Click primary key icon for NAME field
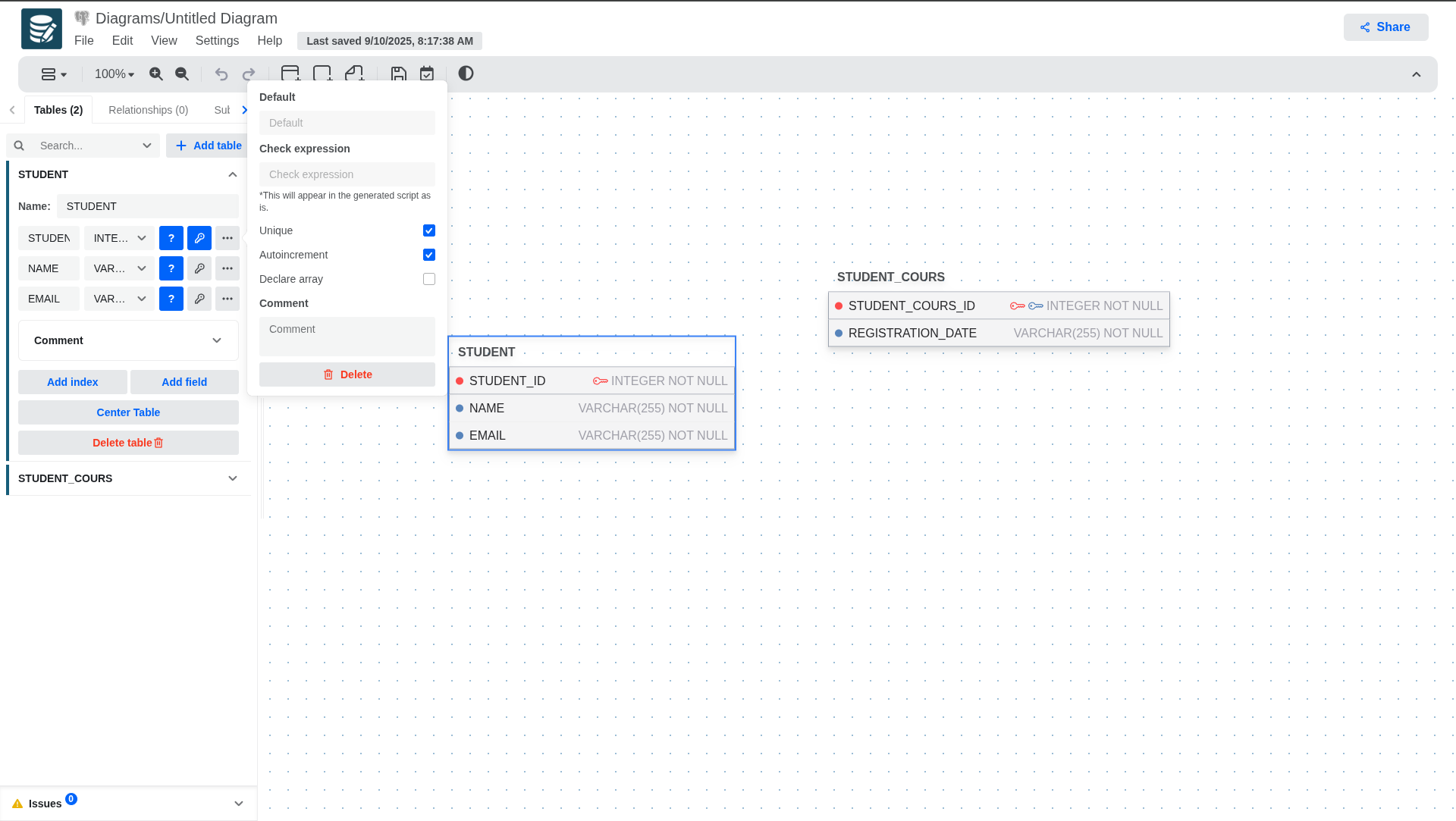1456x821 pixels. pyautogui.click(x=199, y=268)
